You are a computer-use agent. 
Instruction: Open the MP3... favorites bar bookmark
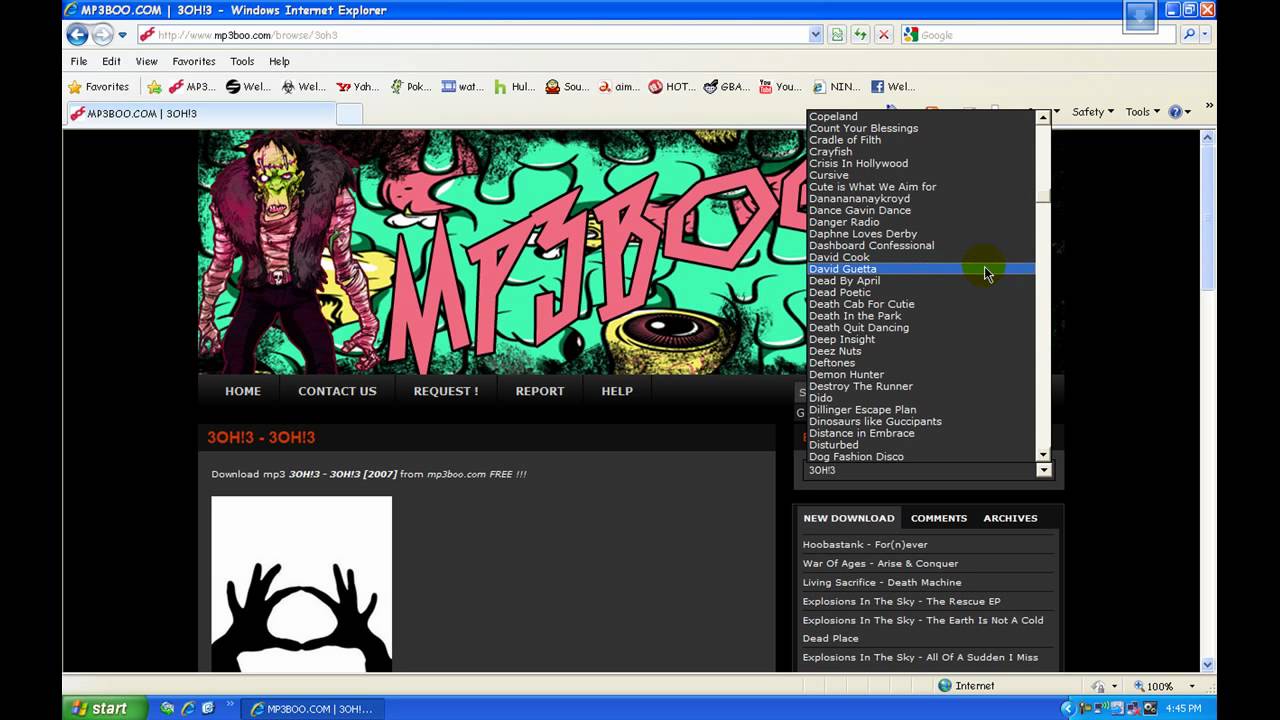192,87
